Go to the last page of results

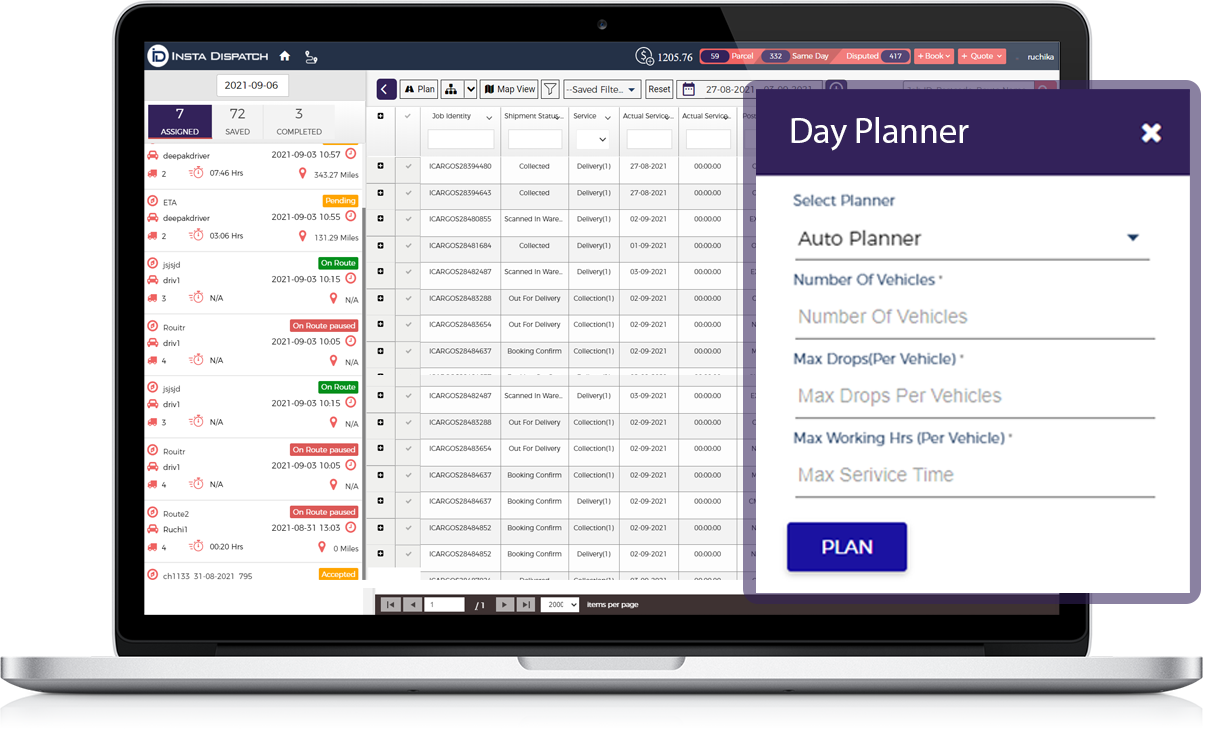526,604
